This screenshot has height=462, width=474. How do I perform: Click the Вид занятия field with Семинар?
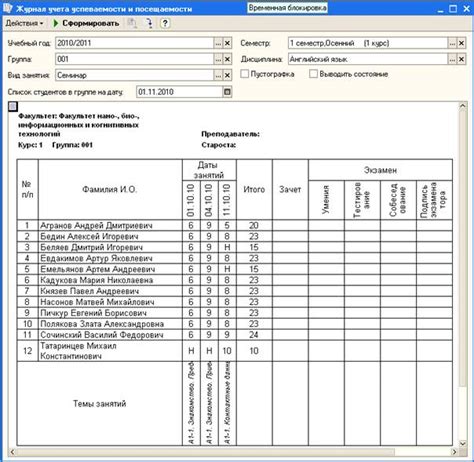[134, 75]
